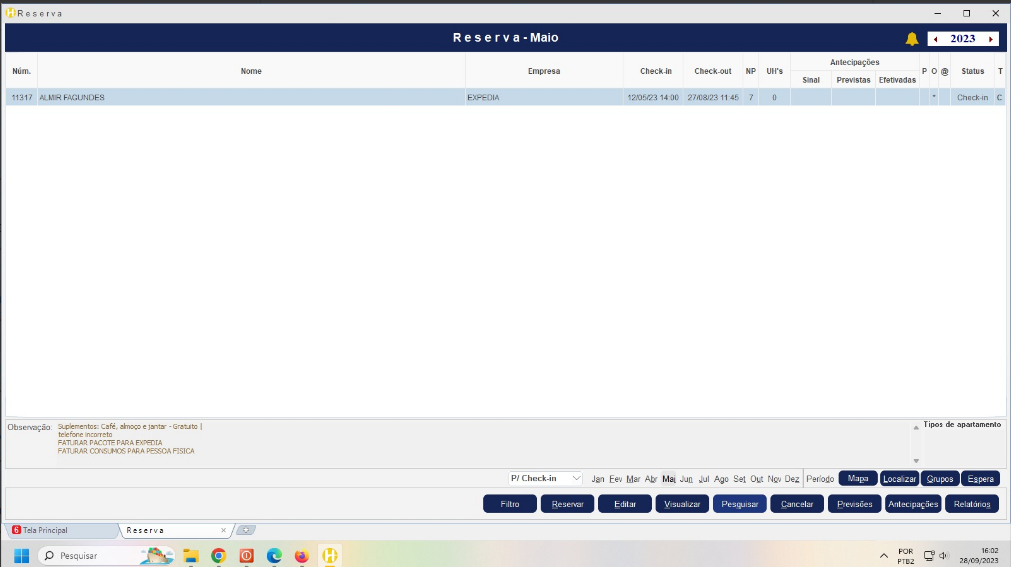
Task: Select the Jun month filter
Action: pos(686,479)
